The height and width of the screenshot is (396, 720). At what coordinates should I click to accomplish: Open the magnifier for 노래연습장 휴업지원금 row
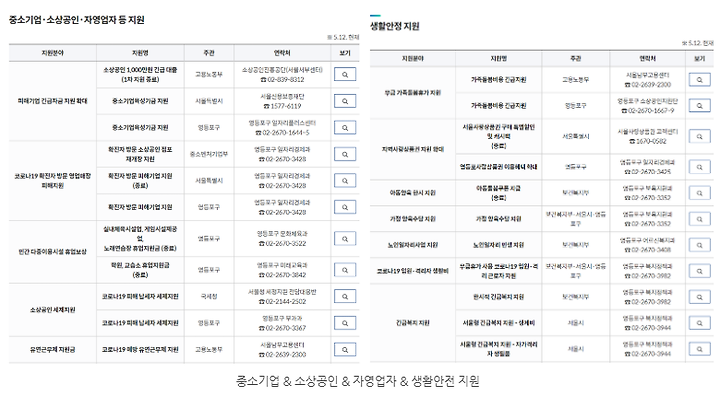pyautogui.click(x=345, y=239)
